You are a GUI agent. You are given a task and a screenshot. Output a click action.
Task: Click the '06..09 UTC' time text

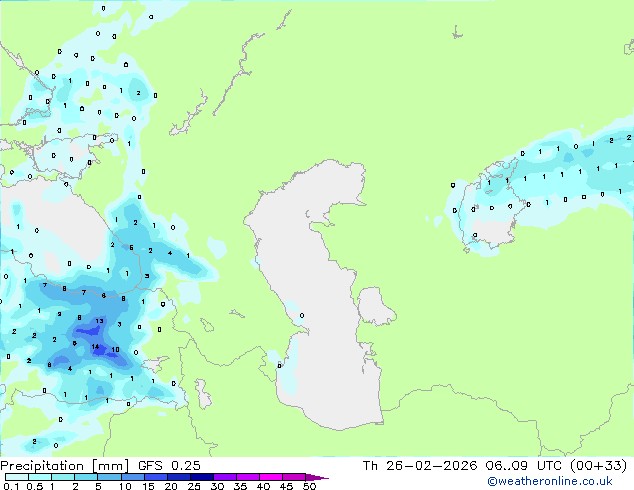[523, 466]
